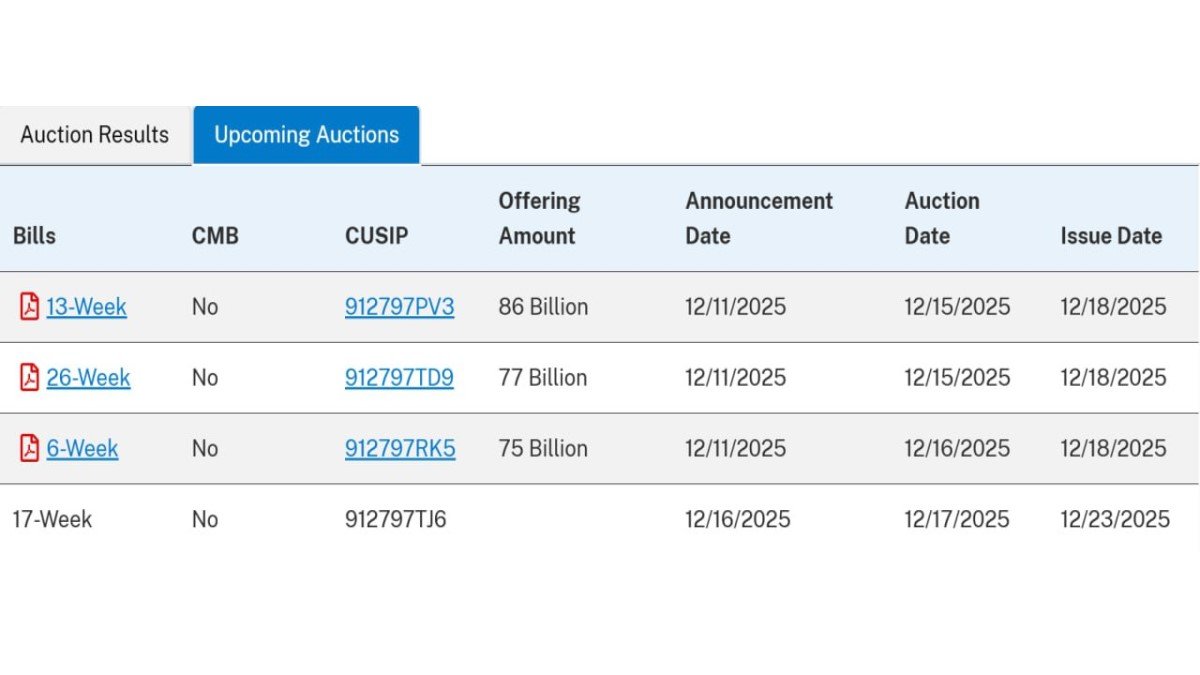1200x675 pixels.
Task: Open the 6-Week bill link
Action: click(x=82, y=450)
